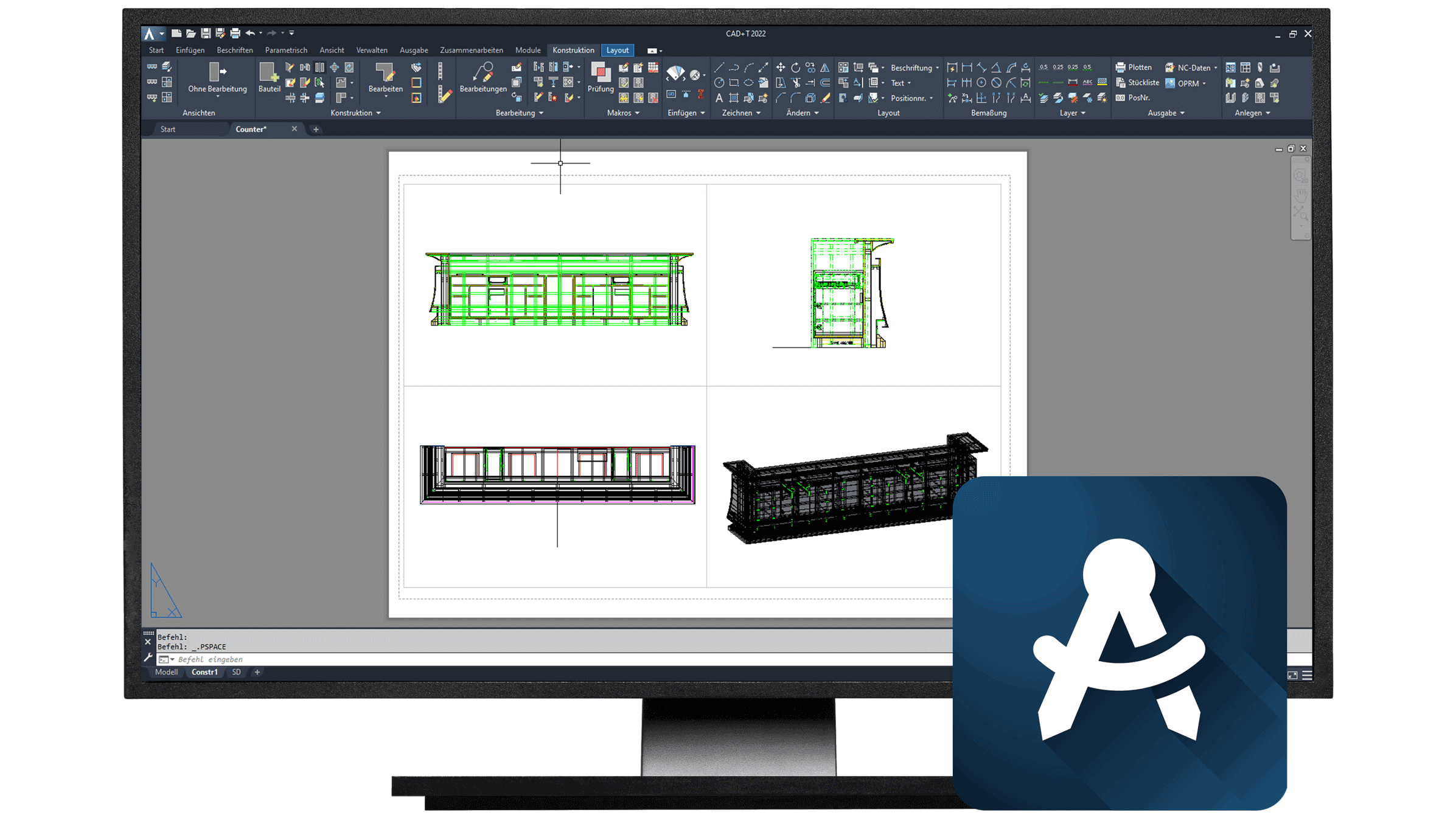Toggle the ribbon minimize button beside Layout tab
Image resolution: width=1456 pixels, height=818 pixels.
pos(652,50)
